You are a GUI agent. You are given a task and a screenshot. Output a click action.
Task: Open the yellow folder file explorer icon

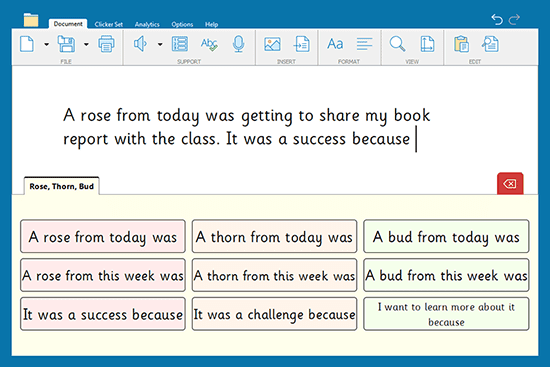coord(31,20)
